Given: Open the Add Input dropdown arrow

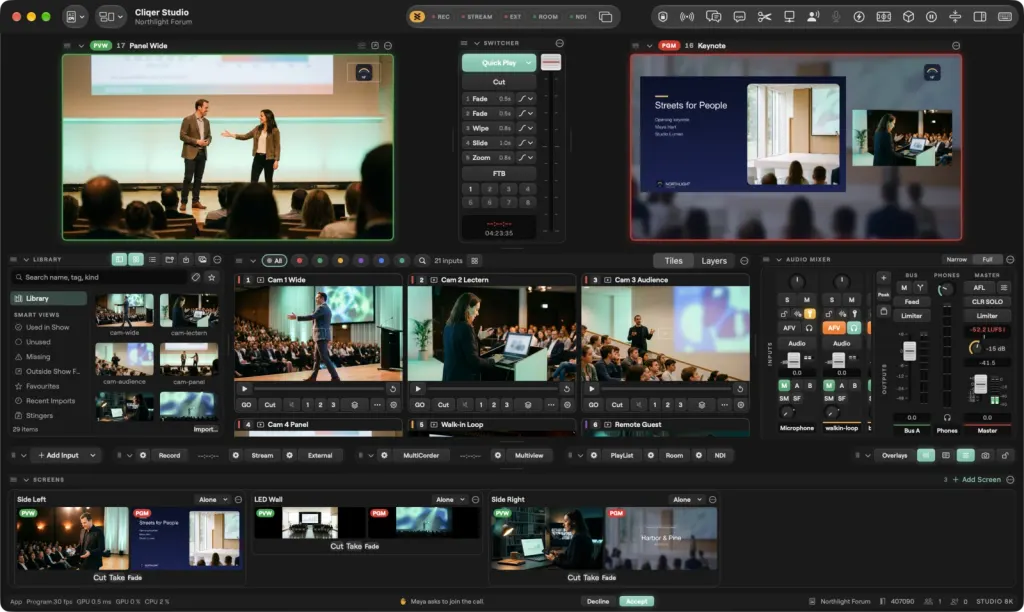Looking at the screenshot, I should (93, 455).
